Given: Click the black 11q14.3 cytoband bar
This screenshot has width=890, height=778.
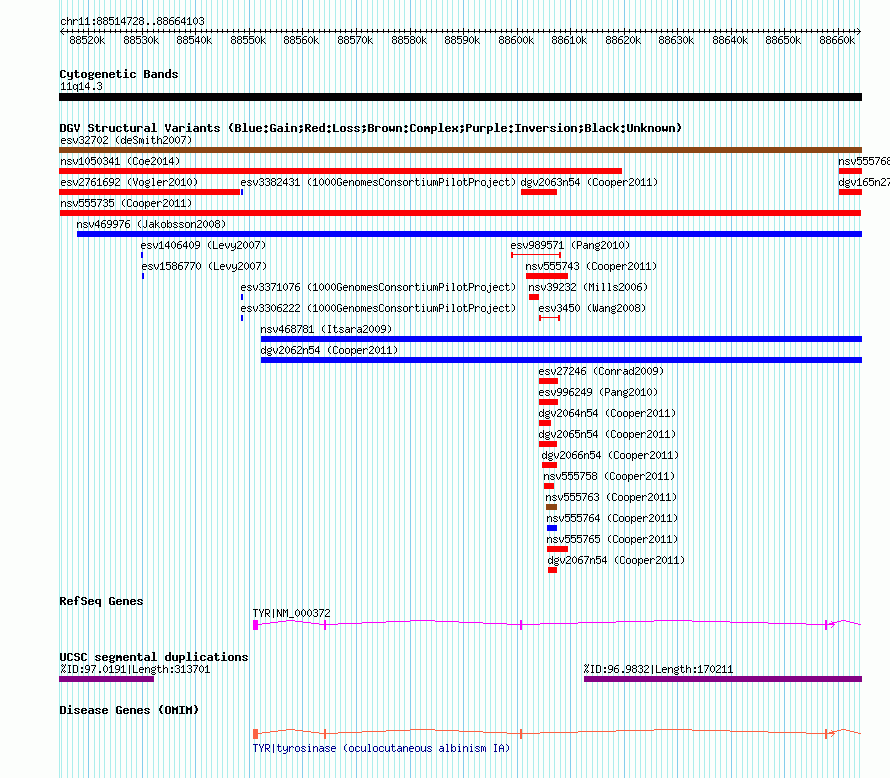Looking at the screenshot, I should 460,97.
